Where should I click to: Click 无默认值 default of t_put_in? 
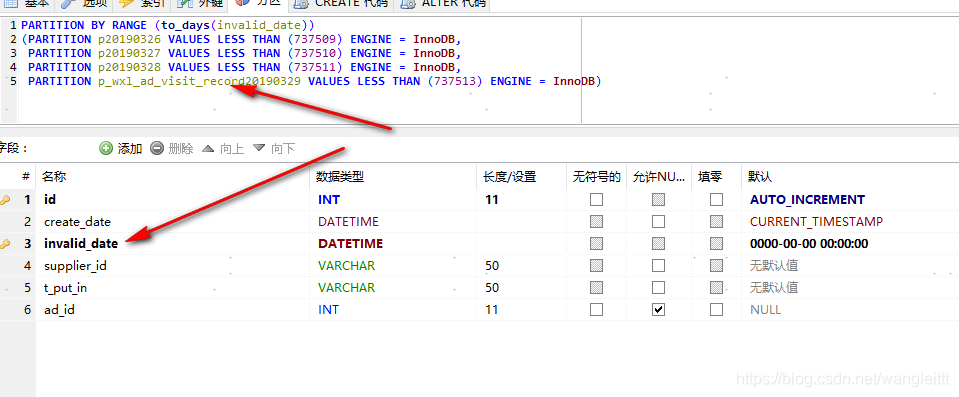coord(774,288)
